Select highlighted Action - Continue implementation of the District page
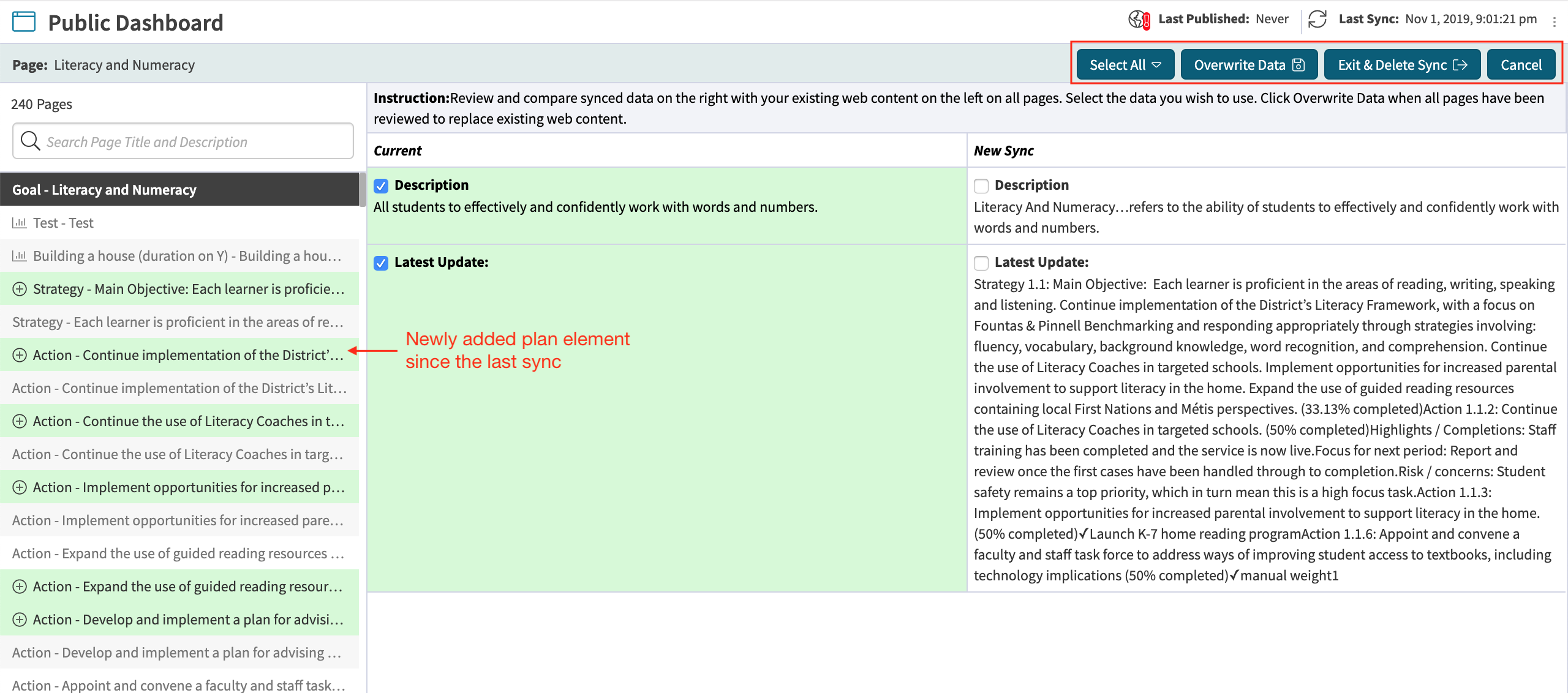The width and height of the screenshot is (1568, 693). (179, 355)
